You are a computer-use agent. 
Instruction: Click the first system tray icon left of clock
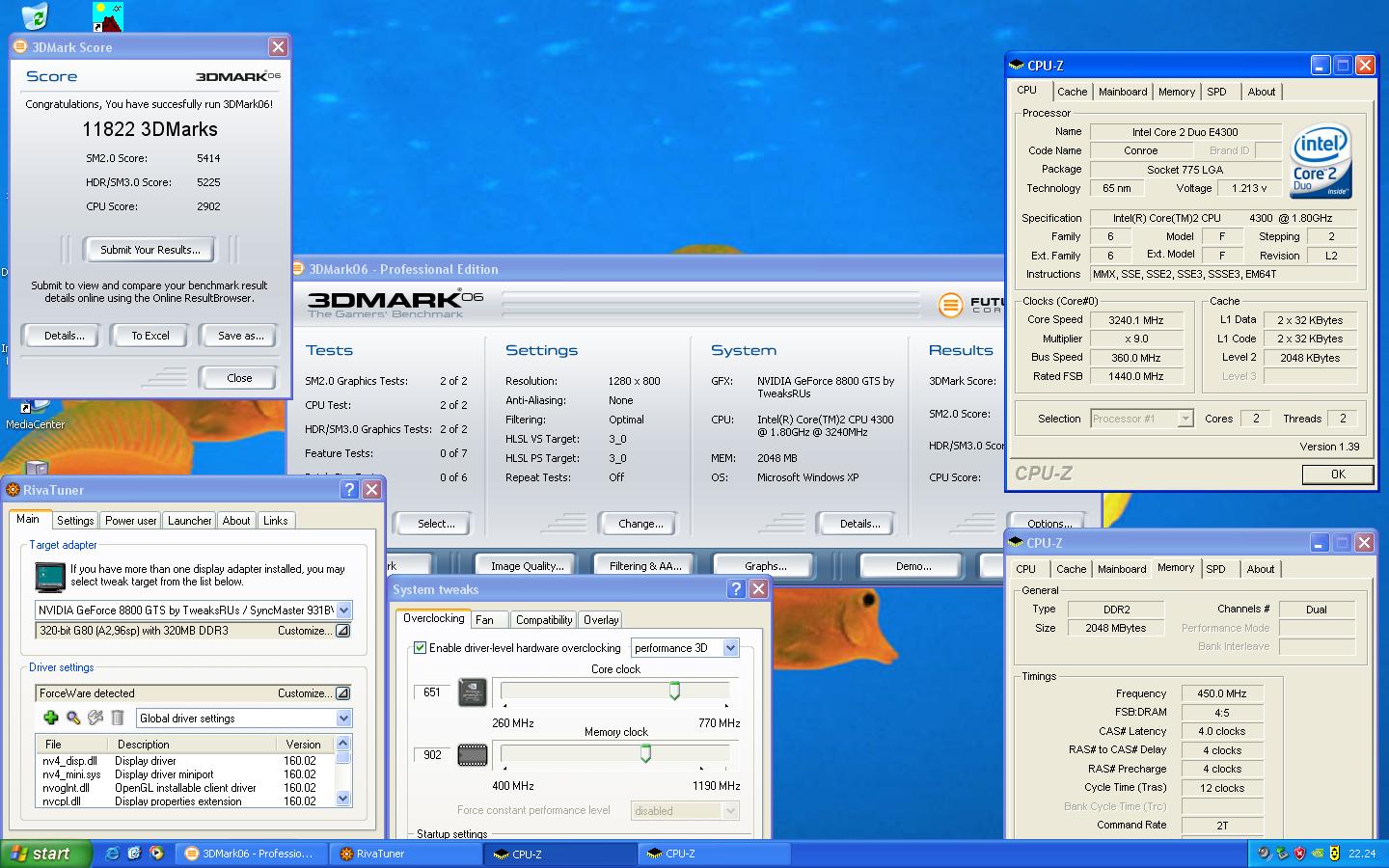tap(1265, 854)
